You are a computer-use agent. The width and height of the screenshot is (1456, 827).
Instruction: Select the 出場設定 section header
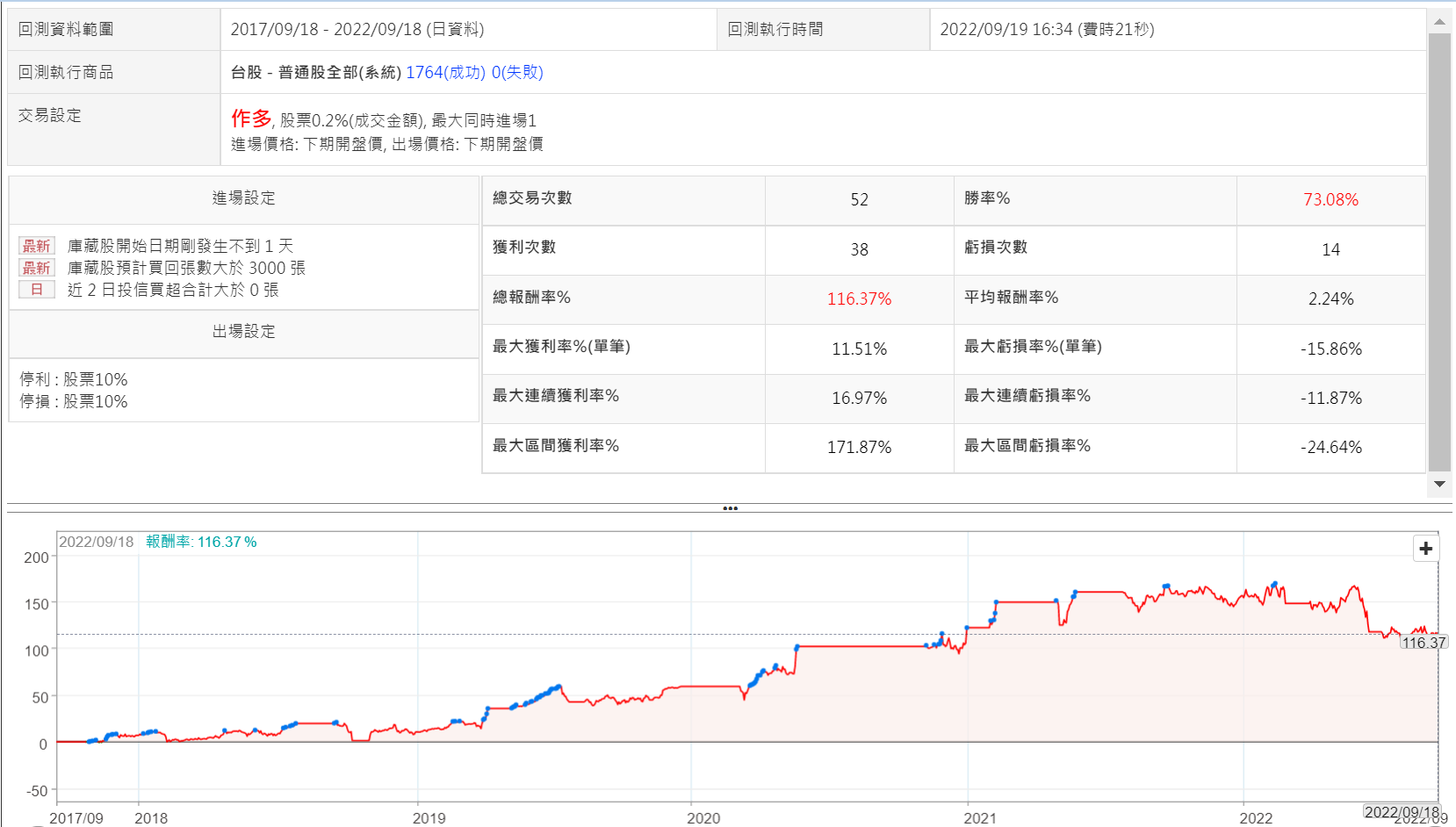(243, 332)
